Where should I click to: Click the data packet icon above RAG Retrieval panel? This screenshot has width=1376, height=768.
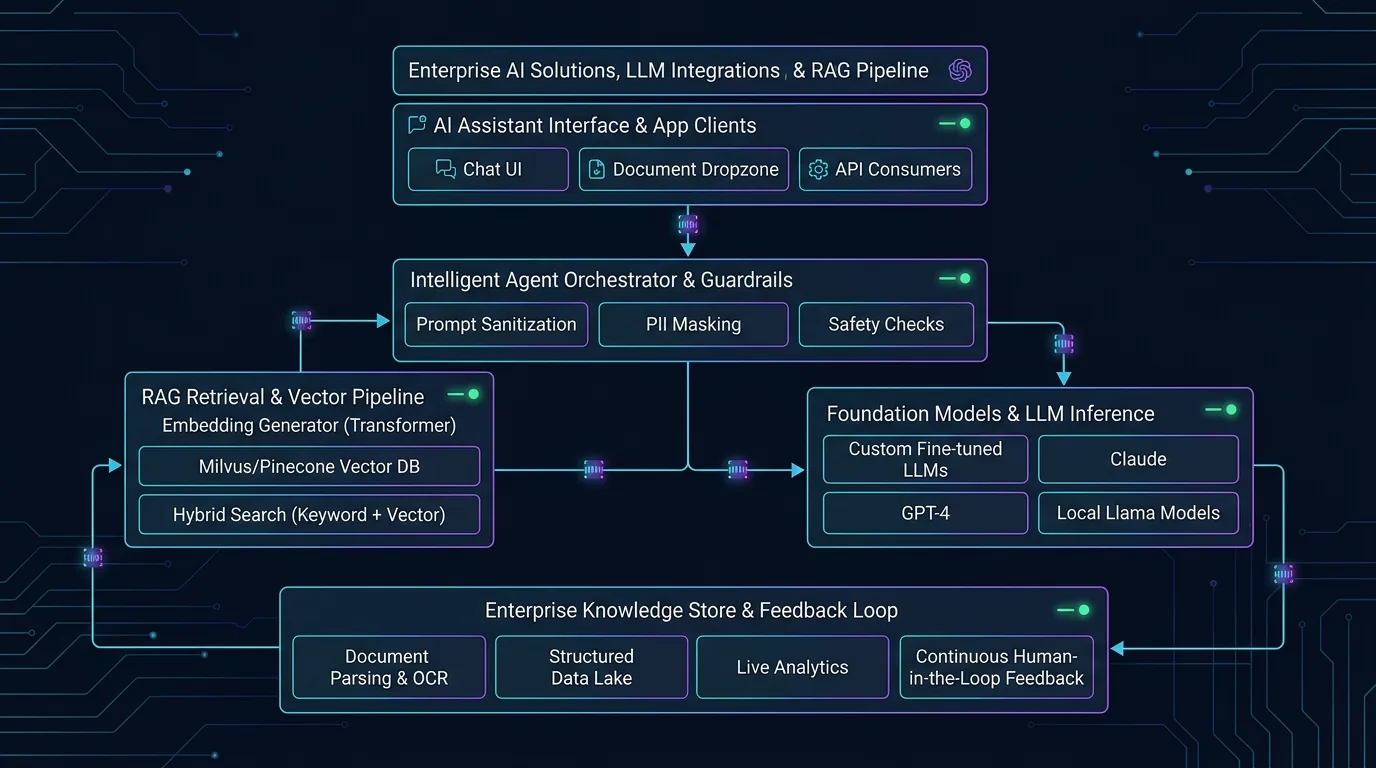point(301,320)
